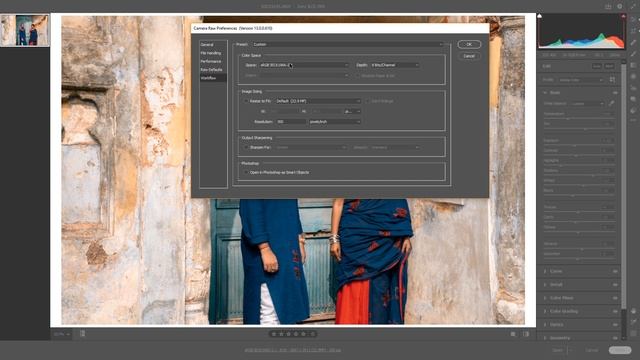This screenshot has width=640, height=360.
Task: Open preferences gear icon at top
Action: [x=620, y=6]
